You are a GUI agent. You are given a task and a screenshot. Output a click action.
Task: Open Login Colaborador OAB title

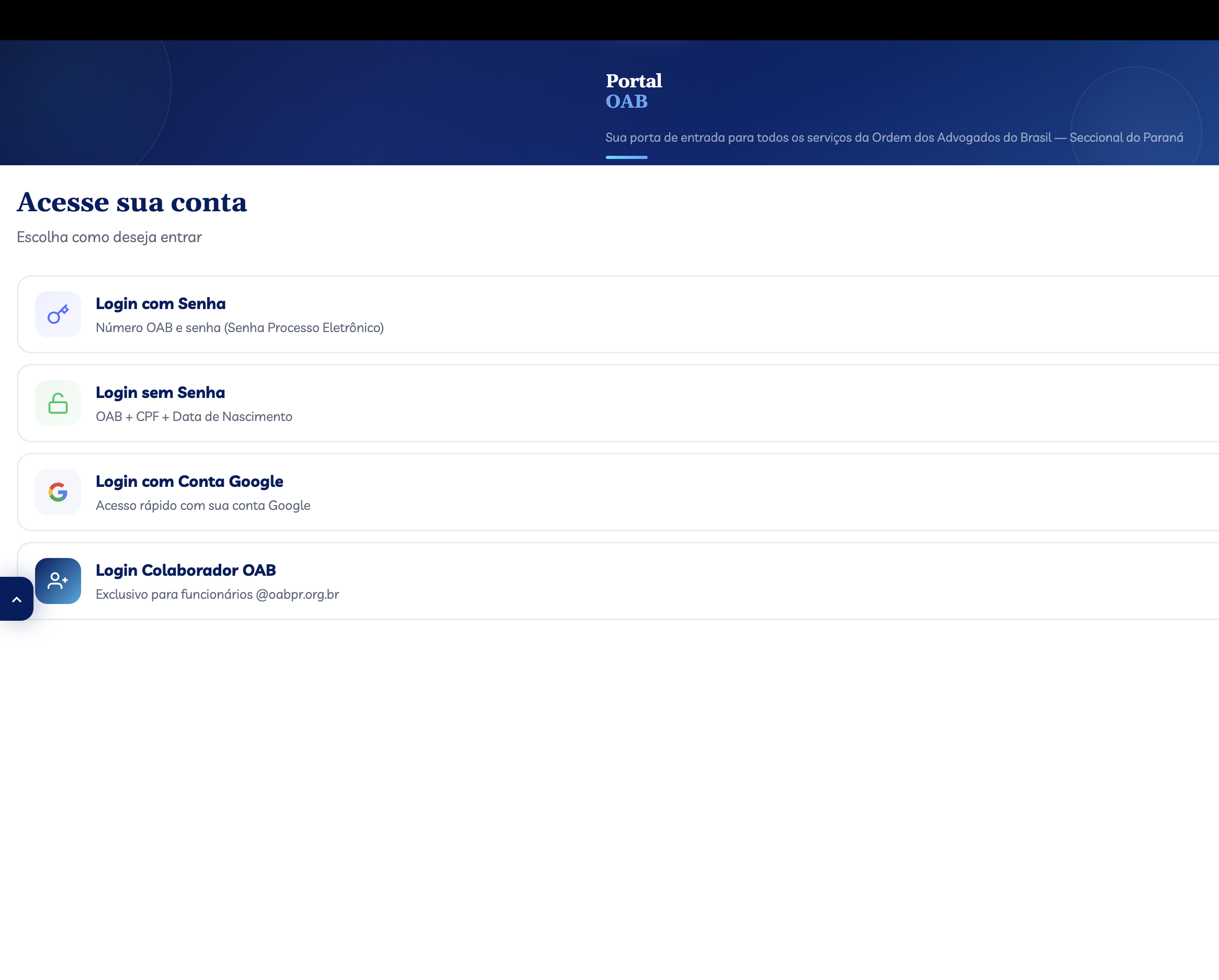coord(185,569)
